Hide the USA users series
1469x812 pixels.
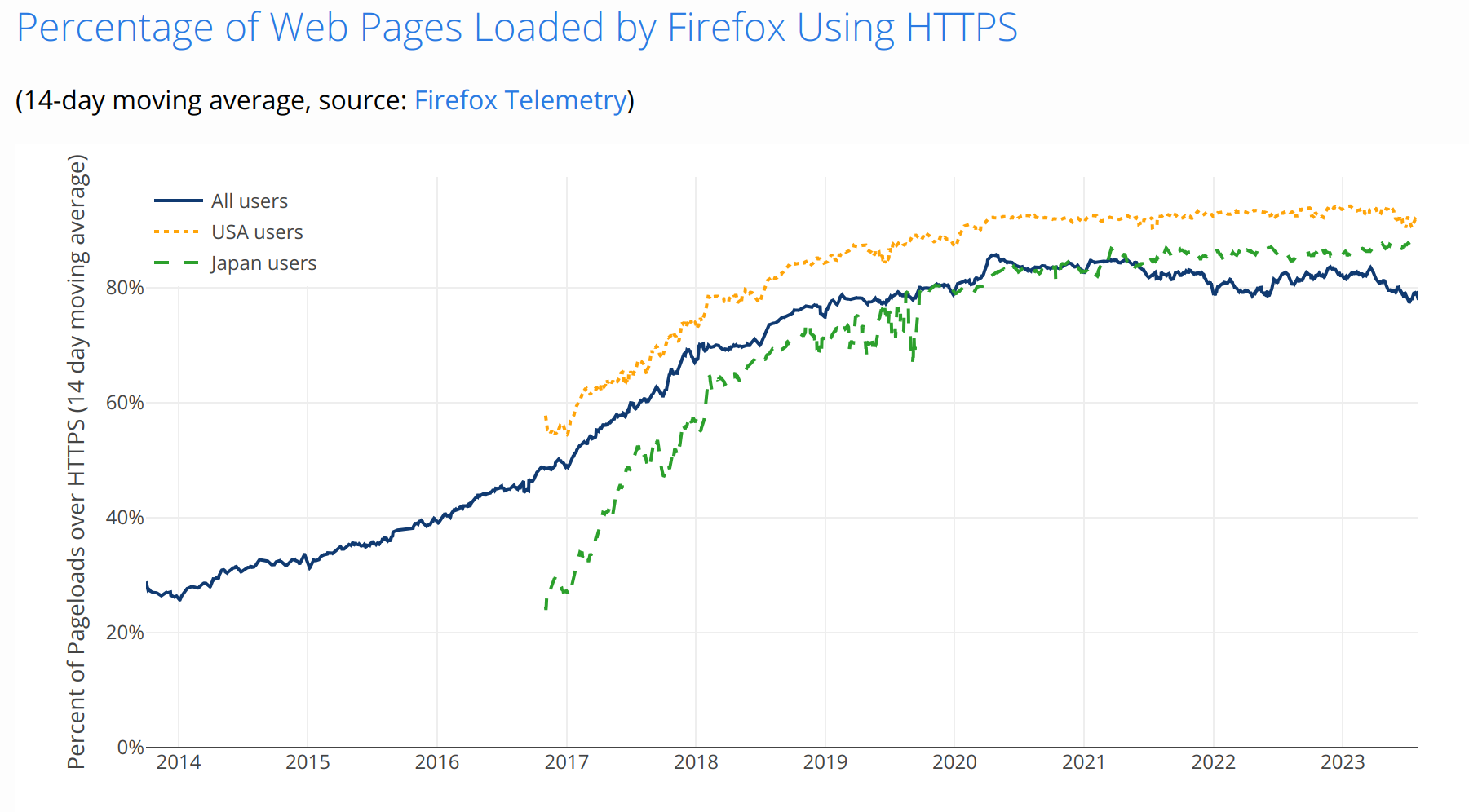[257, 232]
